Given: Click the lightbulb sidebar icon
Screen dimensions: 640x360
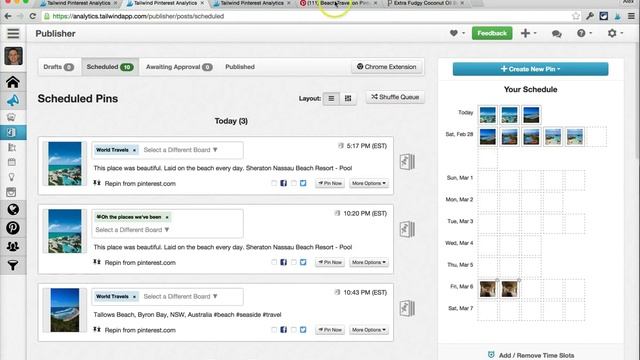Looking at the screenshot, I should (12, 177).
